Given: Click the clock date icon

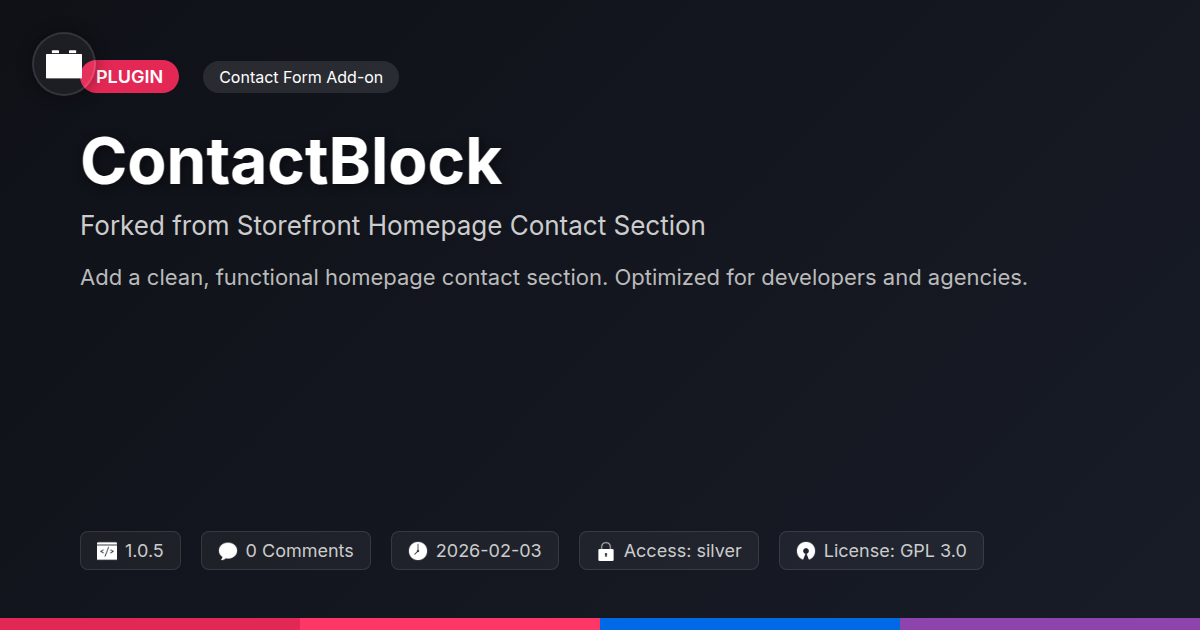Looking at the screenshot, I should point(418,551).
